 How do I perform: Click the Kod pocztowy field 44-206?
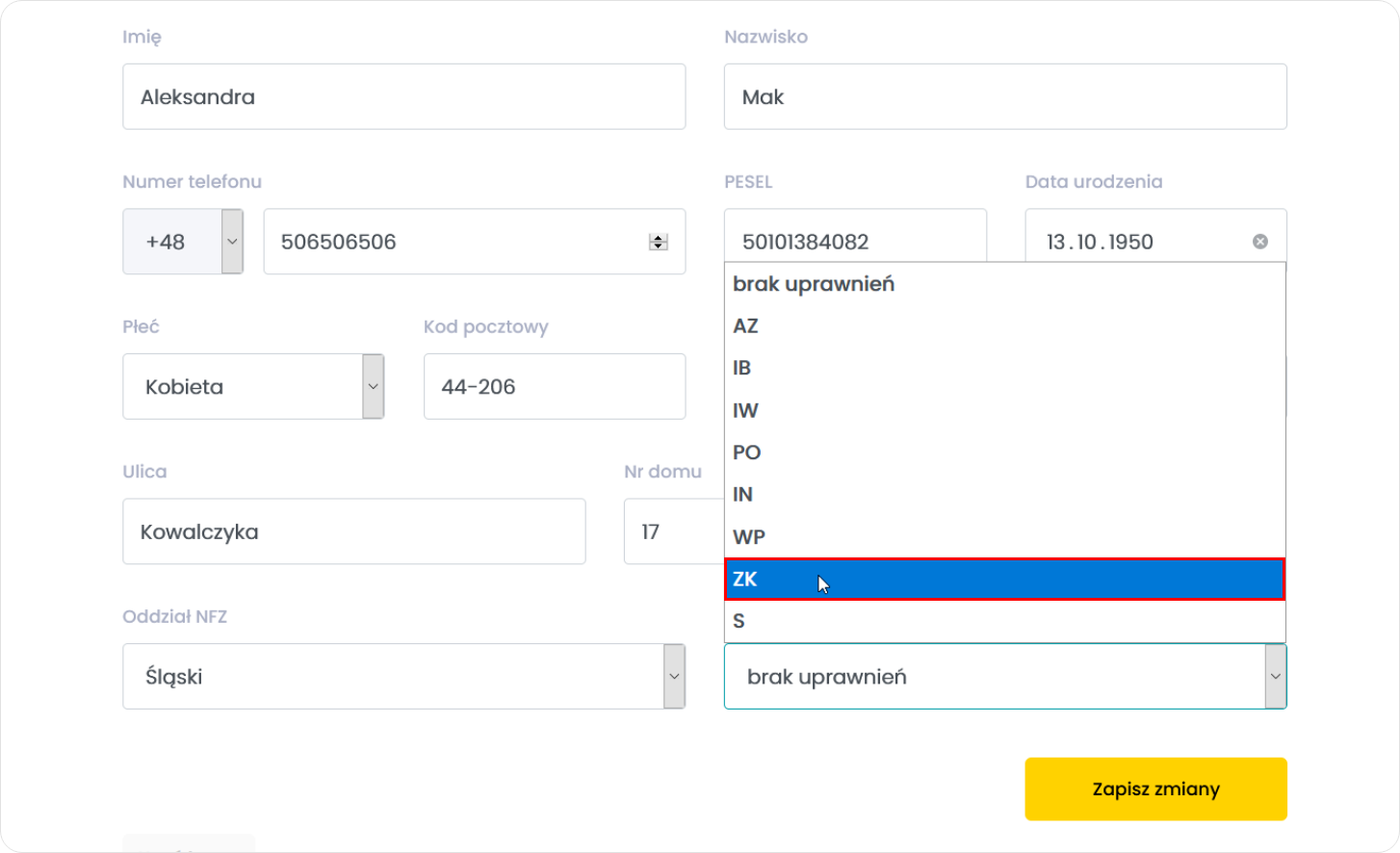(555, 386)
